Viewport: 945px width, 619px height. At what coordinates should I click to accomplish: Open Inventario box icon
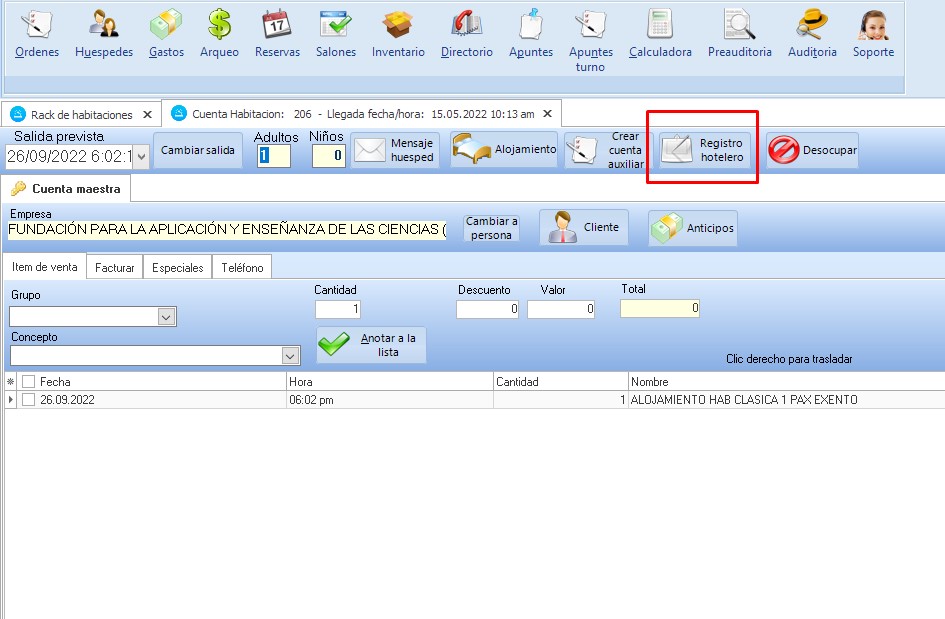398,24
